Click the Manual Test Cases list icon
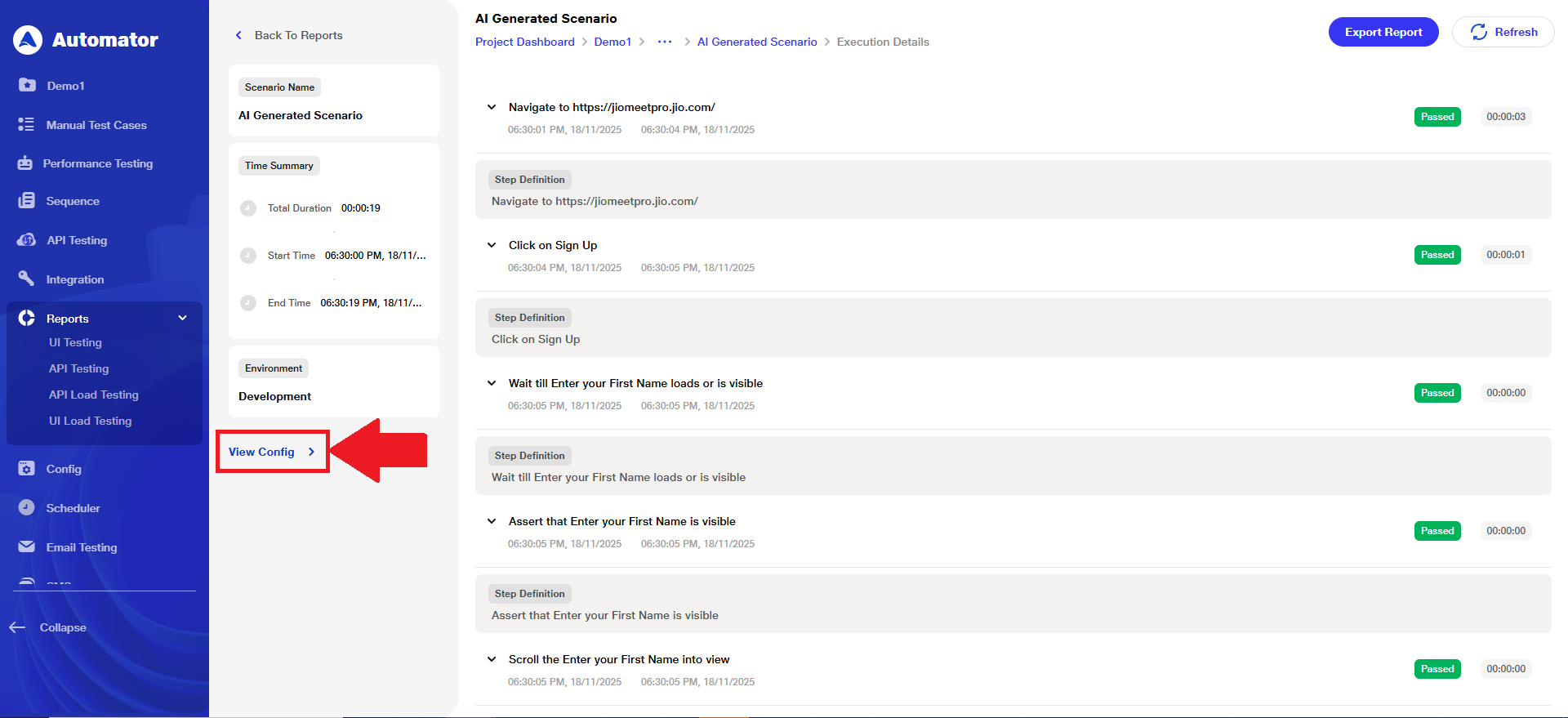 [x=26, y=124]
